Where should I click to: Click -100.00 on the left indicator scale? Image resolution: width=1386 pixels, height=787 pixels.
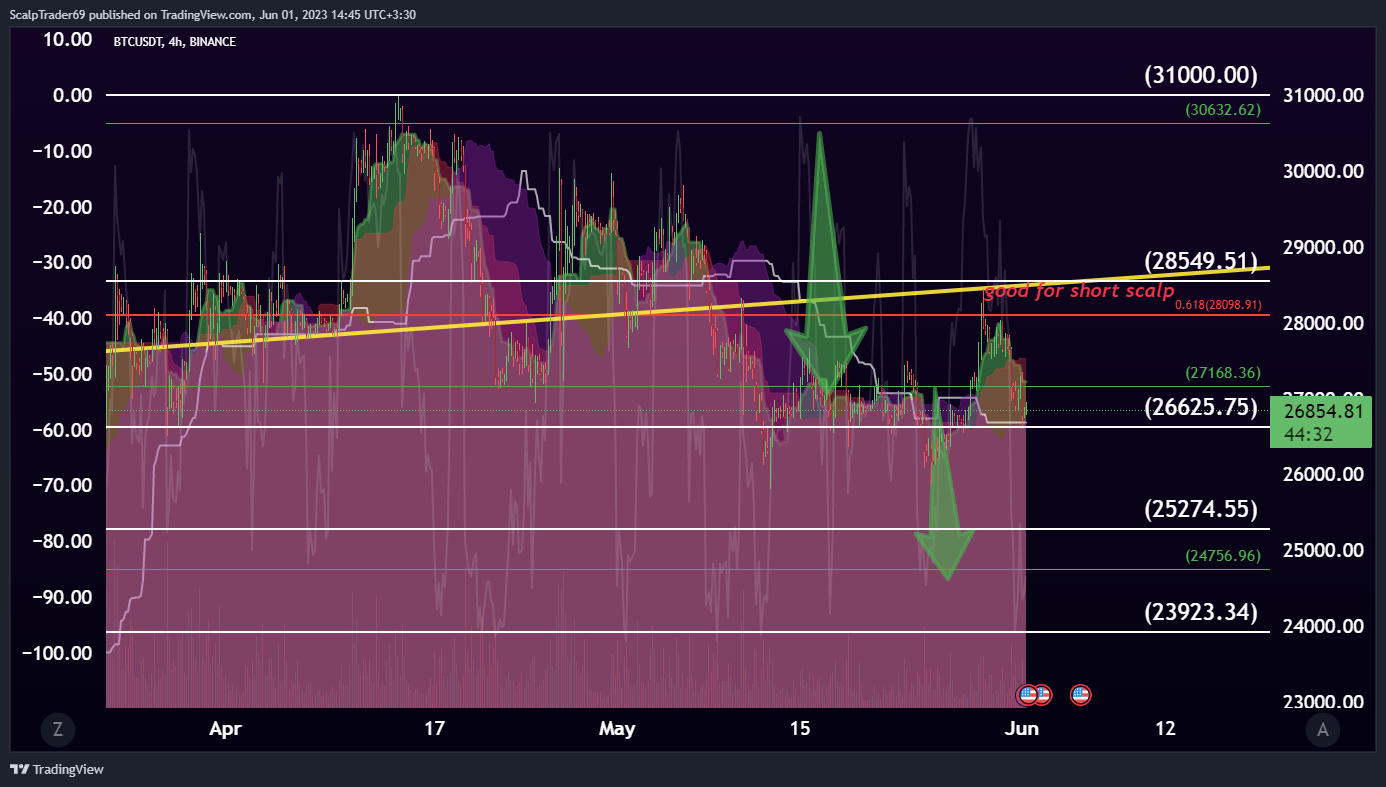59,653
